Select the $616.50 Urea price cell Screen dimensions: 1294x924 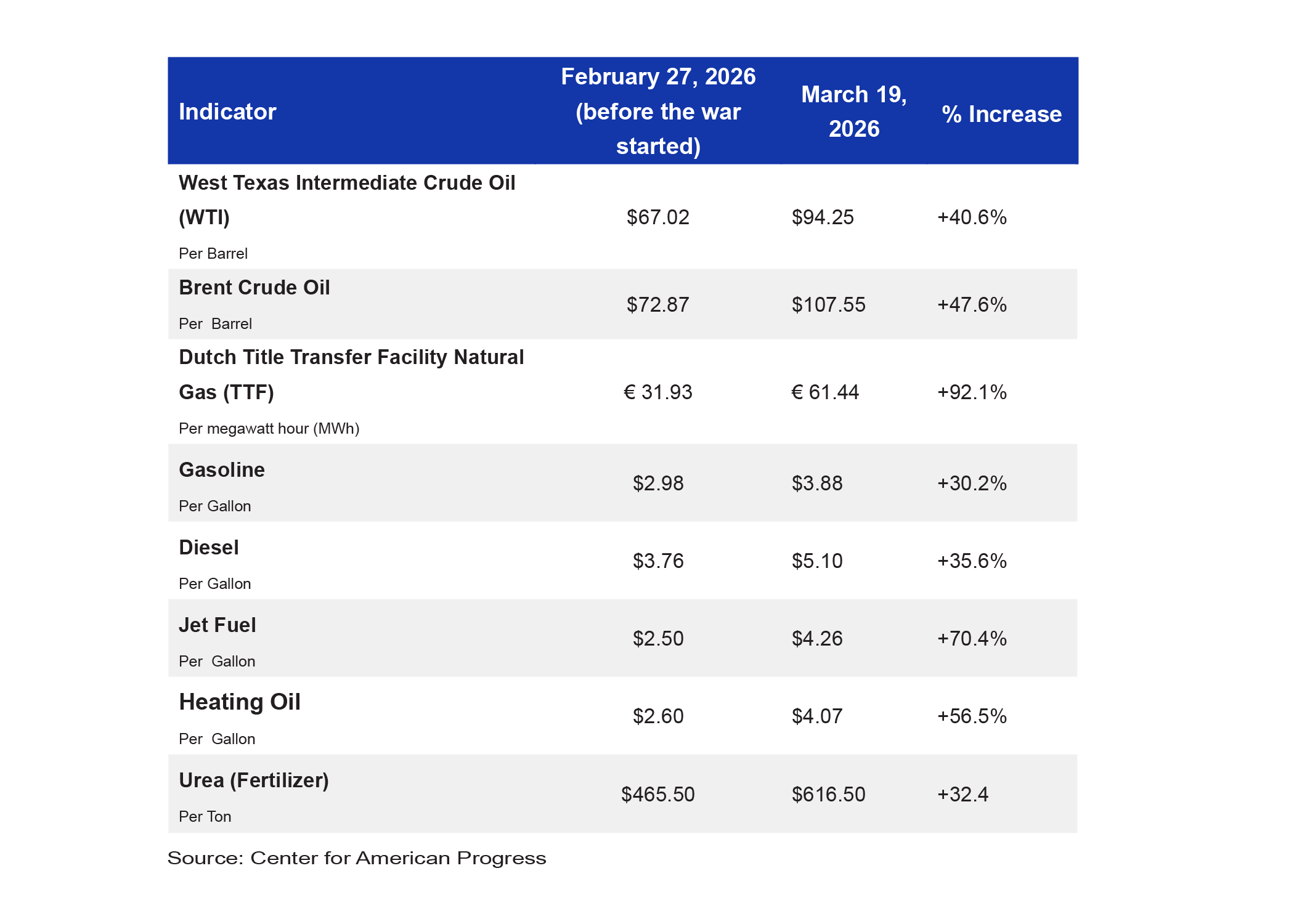click(829, 794)
